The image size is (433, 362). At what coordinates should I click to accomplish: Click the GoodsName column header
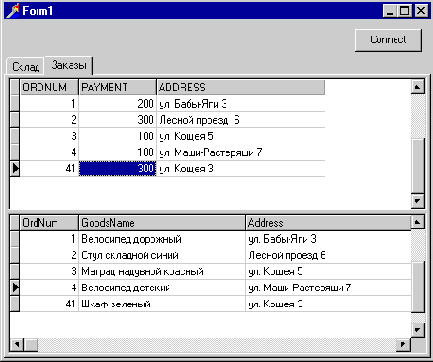pyautogui.click(x=162, y=223)
